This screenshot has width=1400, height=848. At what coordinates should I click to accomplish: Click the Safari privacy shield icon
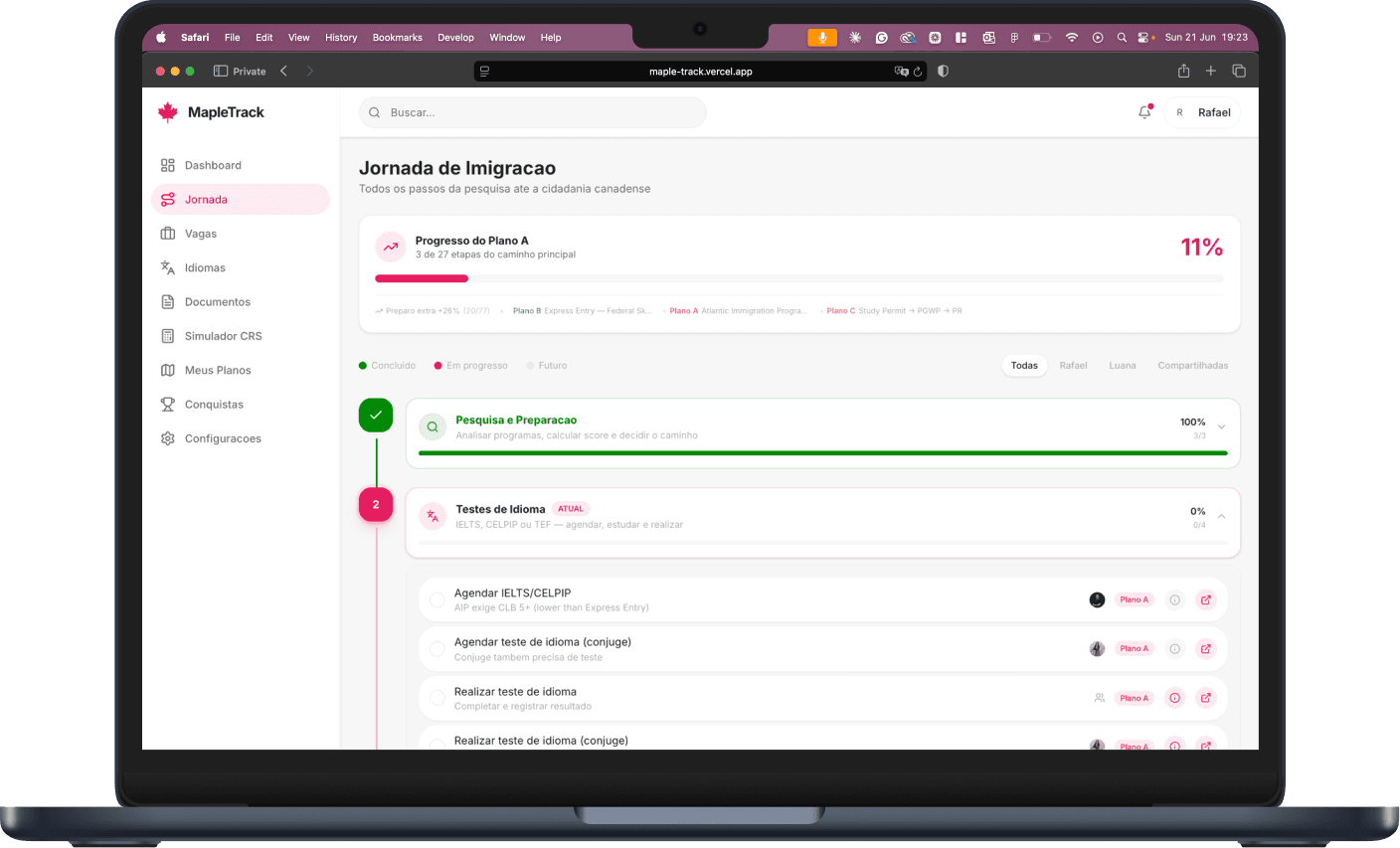[943, 71]
